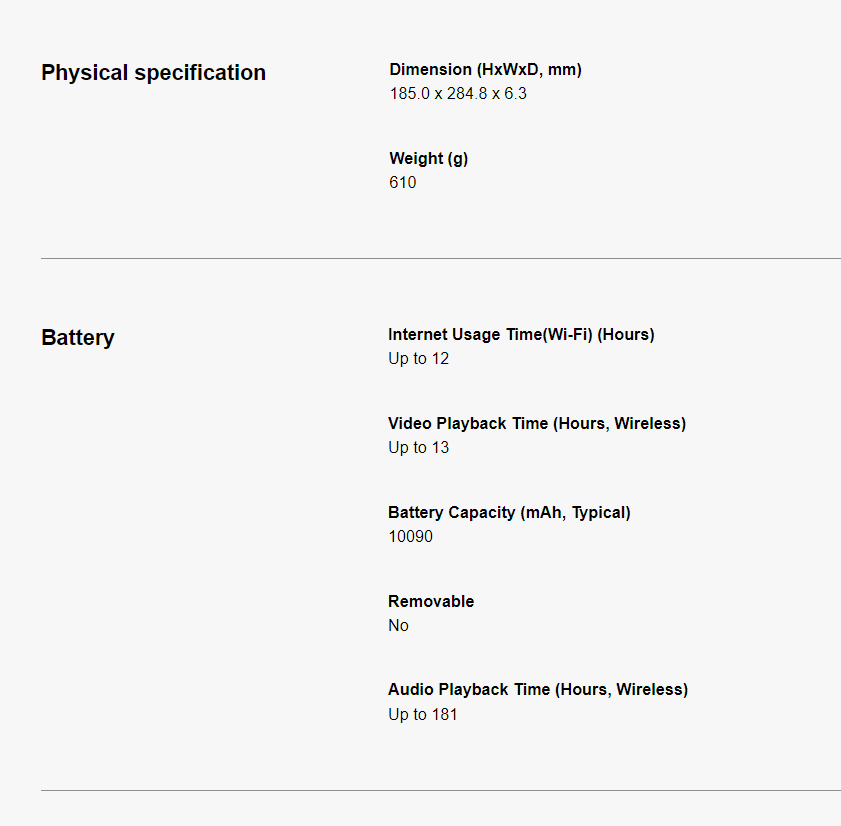Click the "Up to 181" value
The image size is (841, 826).
pyautogui.click(x=422, y=715)
